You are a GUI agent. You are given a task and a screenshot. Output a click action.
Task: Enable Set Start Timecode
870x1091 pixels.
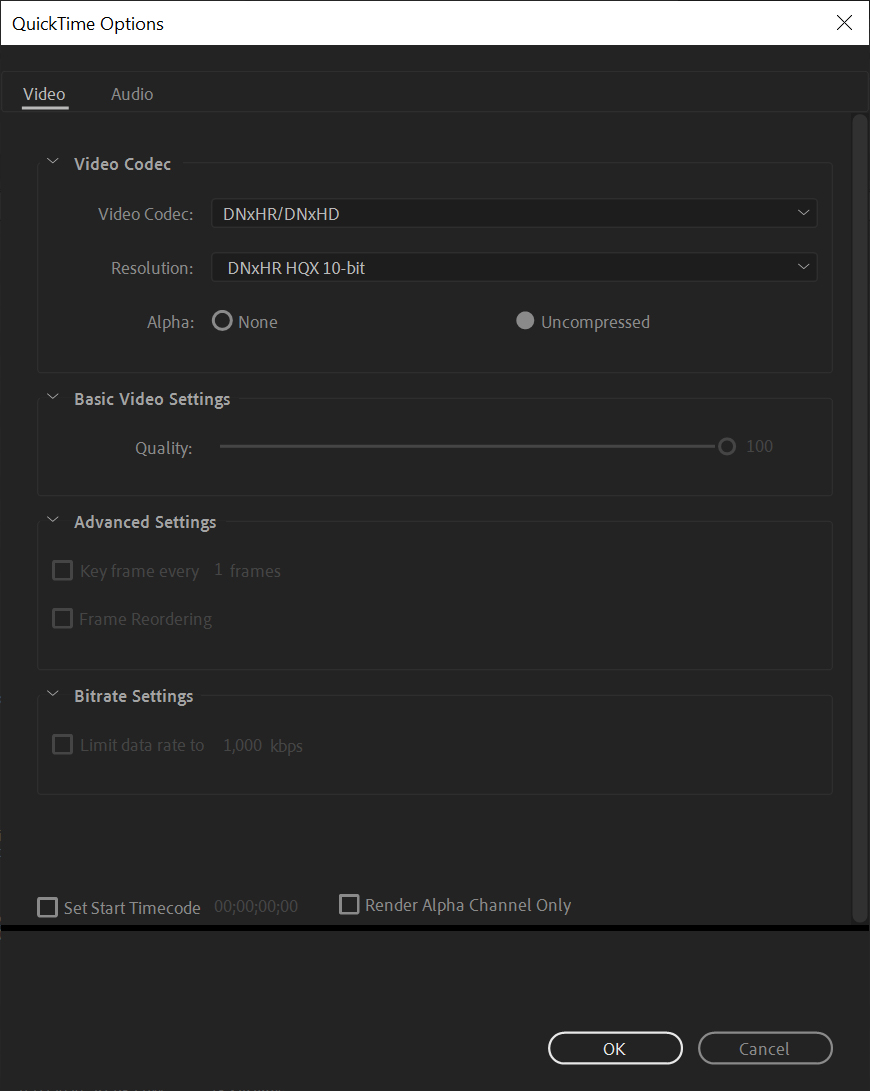[47, 907]
